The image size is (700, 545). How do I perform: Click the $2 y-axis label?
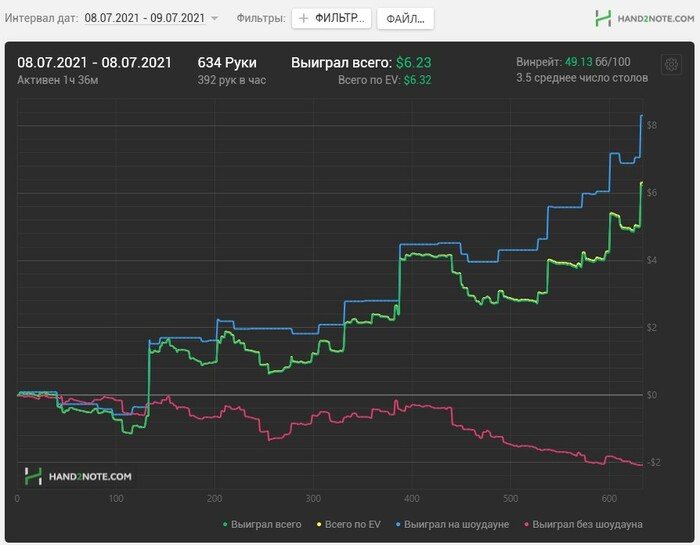pyautogui.click(x=652, y=328)
